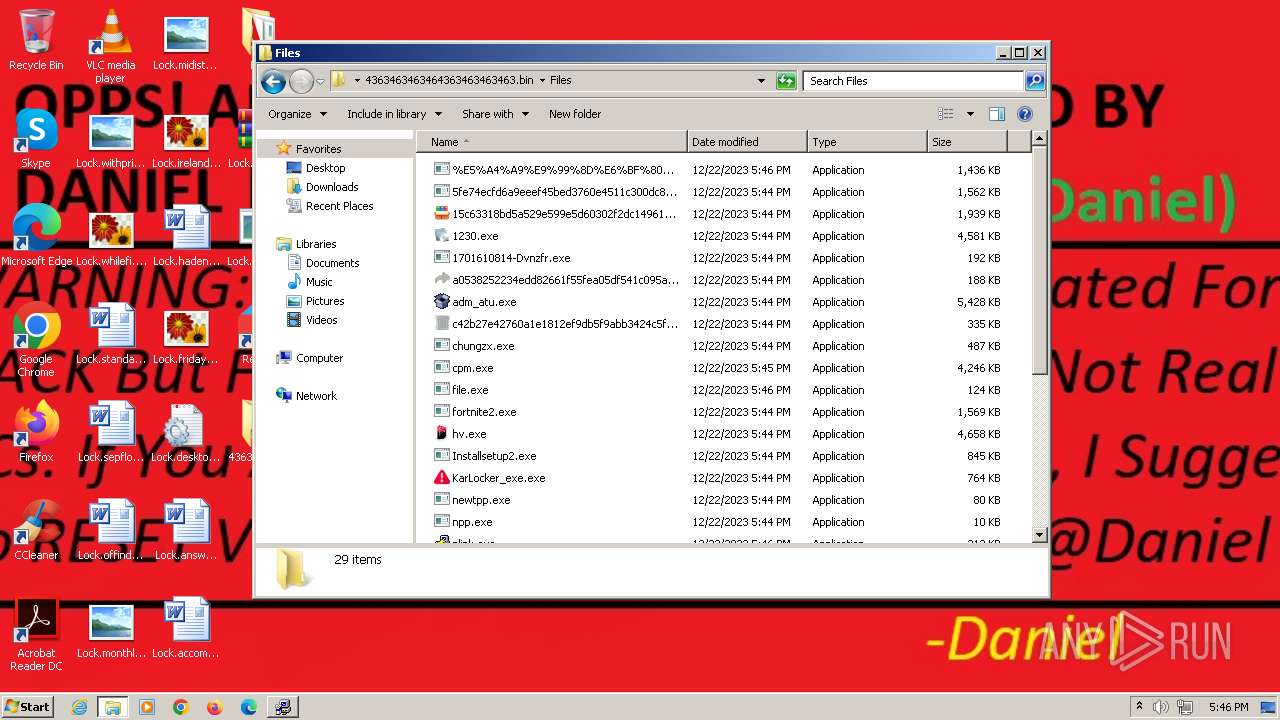Select the adm_atu.exe file icon
1280x720 pixels.
click(442, 302)
